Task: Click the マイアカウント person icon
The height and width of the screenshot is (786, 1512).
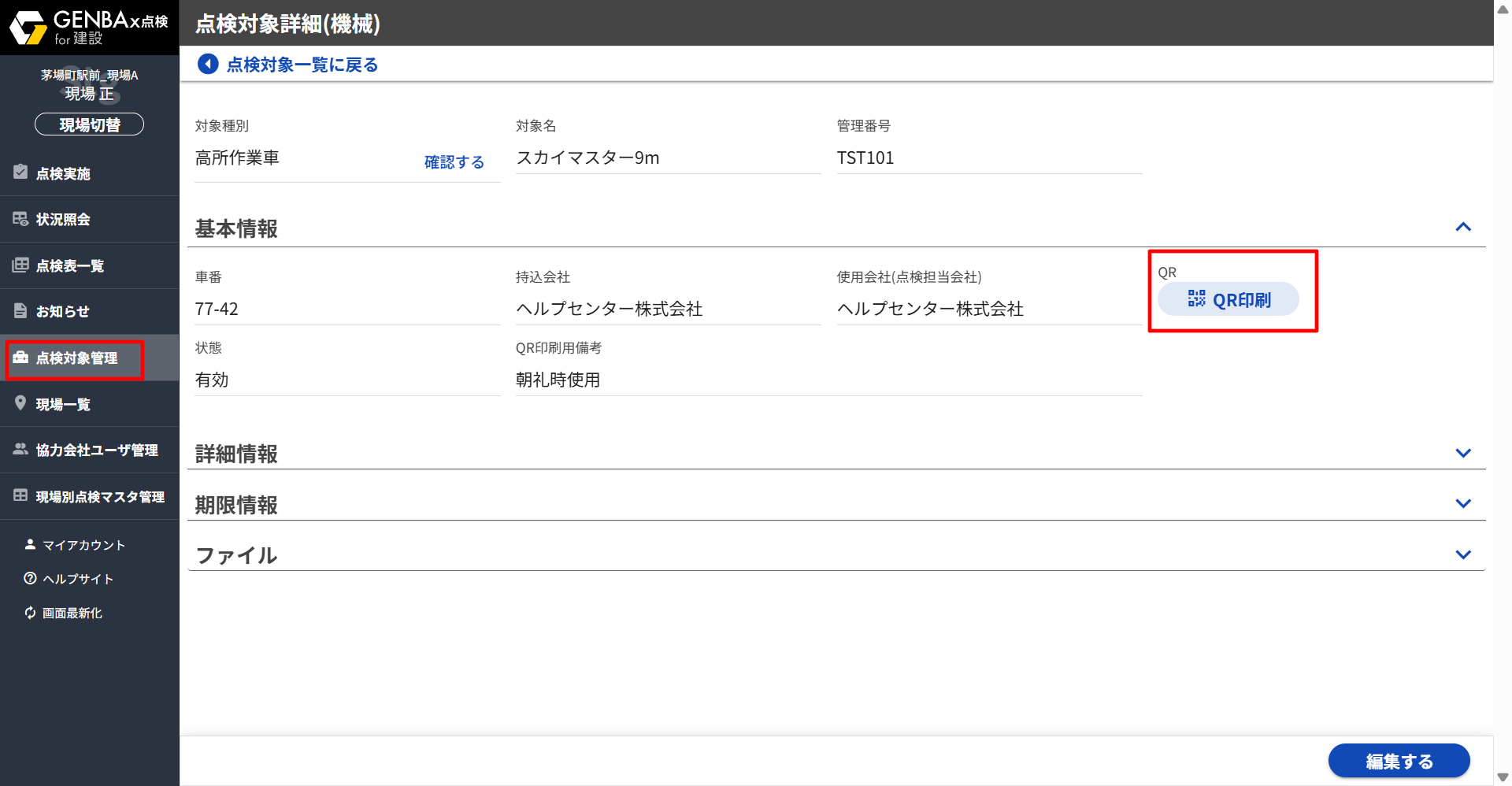Action: (x=30, y=544)
